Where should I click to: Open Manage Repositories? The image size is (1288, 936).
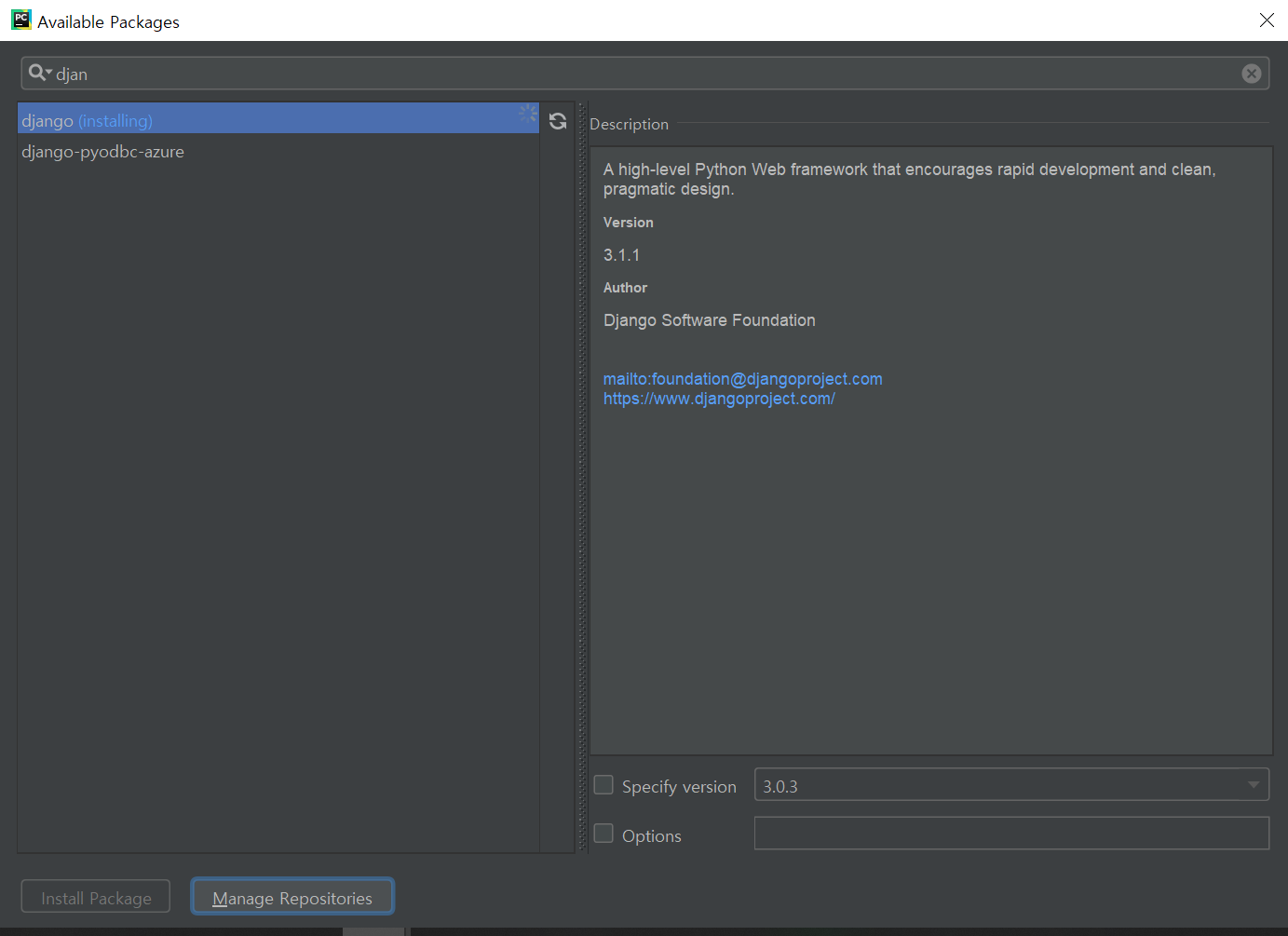(292, 897)
